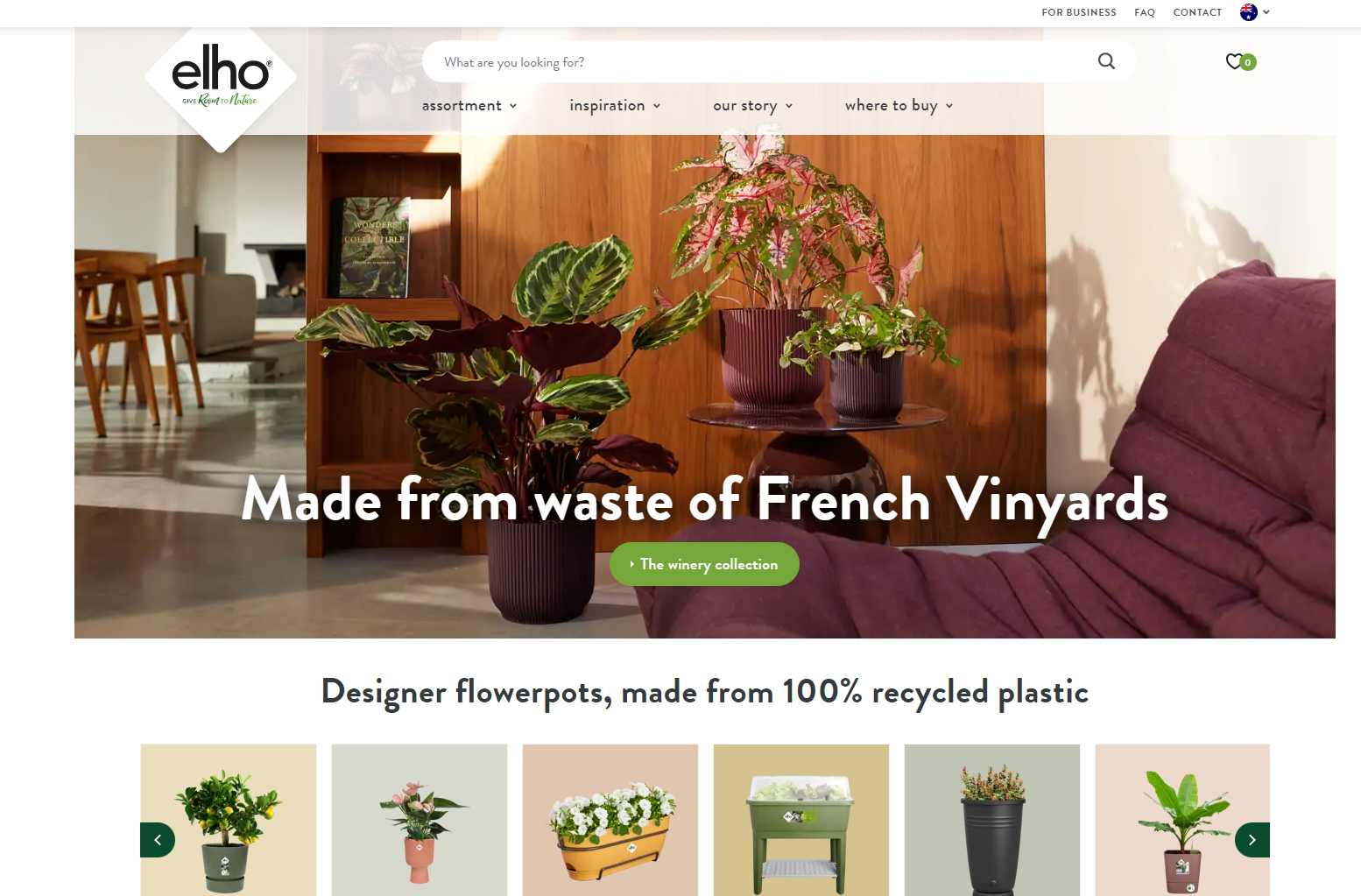Show previous products with left carousel arrow
This screenshot has height=896, width=1361.
[158, 840]
